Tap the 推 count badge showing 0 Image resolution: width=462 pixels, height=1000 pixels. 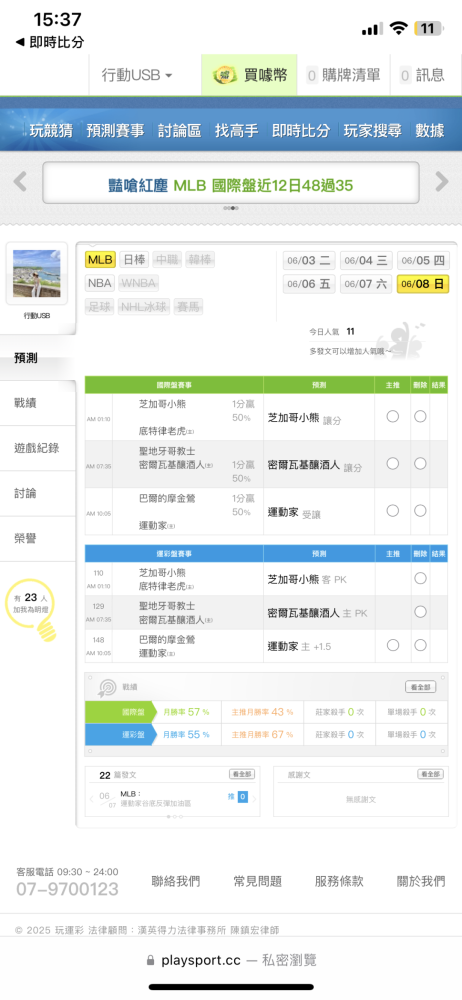tap(242, 796)
